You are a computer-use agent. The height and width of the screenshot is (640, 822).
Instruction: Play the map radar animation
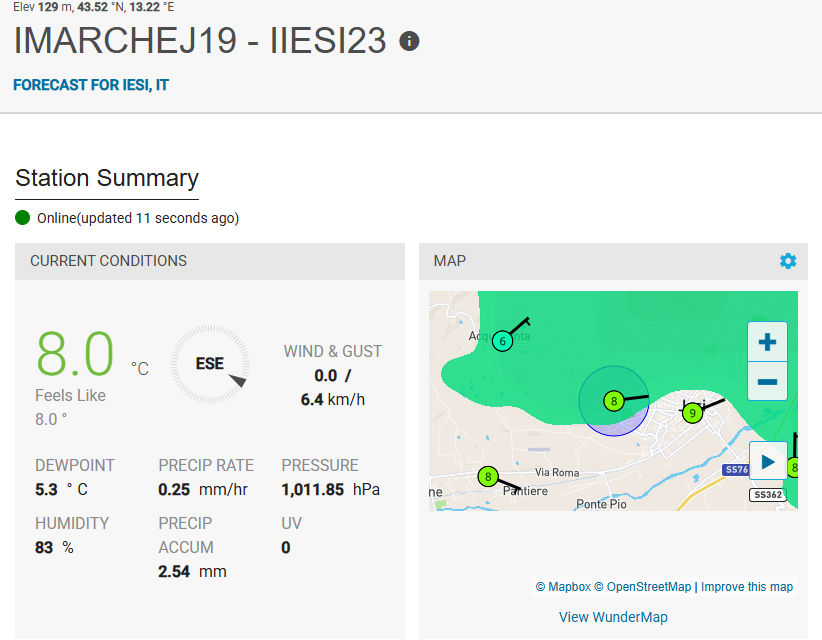pos(767,462)
